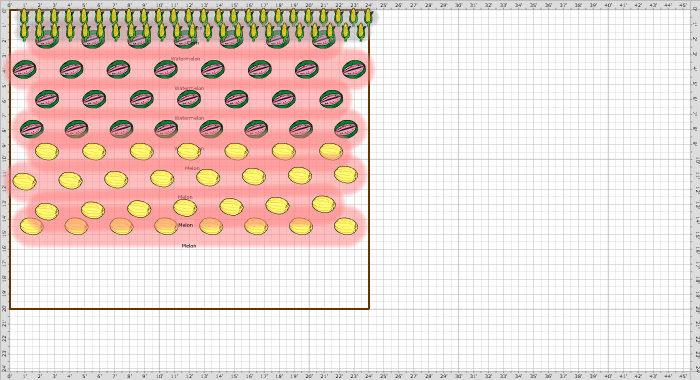Select the first yellow melon in top melon row
Image resolution: width=700 pixels, height=380 pixels.
click(47, 152)
